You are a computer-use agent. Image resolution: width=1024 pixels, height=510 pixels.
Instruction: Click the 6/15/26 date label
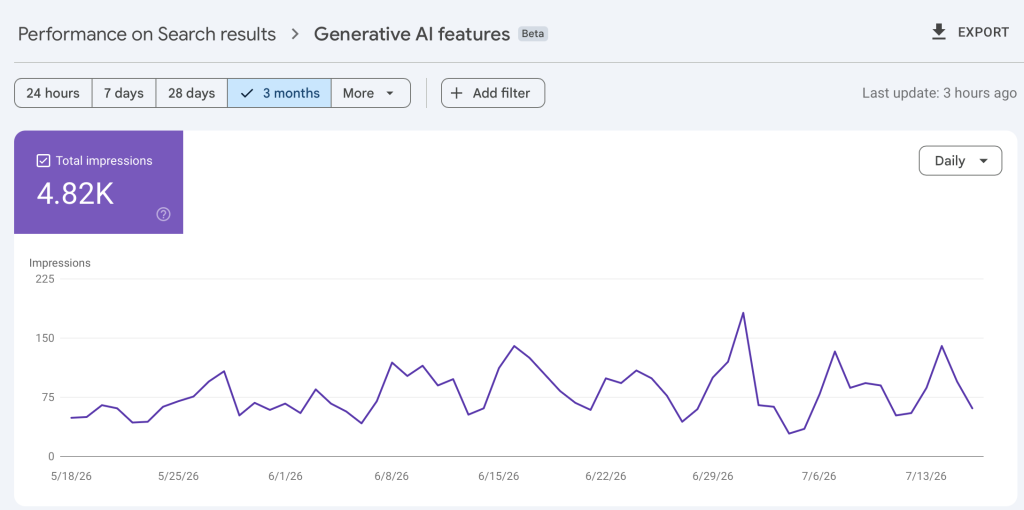(498, 476)
